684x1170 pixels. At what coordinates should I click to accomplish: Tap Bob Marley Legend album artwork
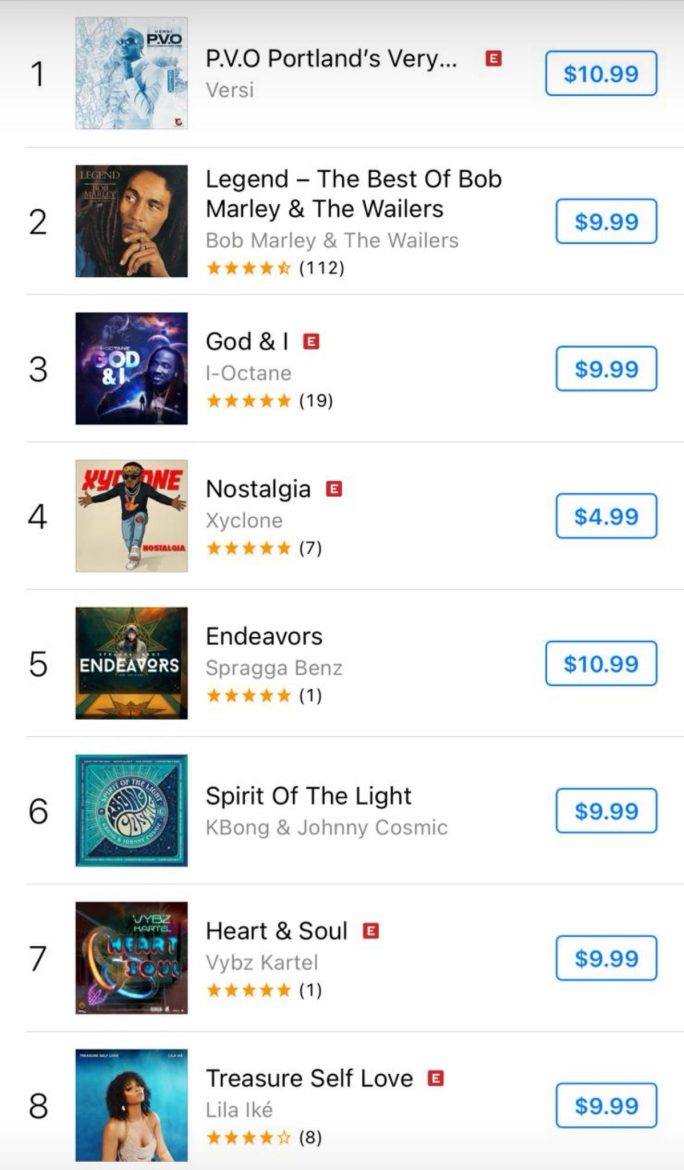tap(131, 221)
